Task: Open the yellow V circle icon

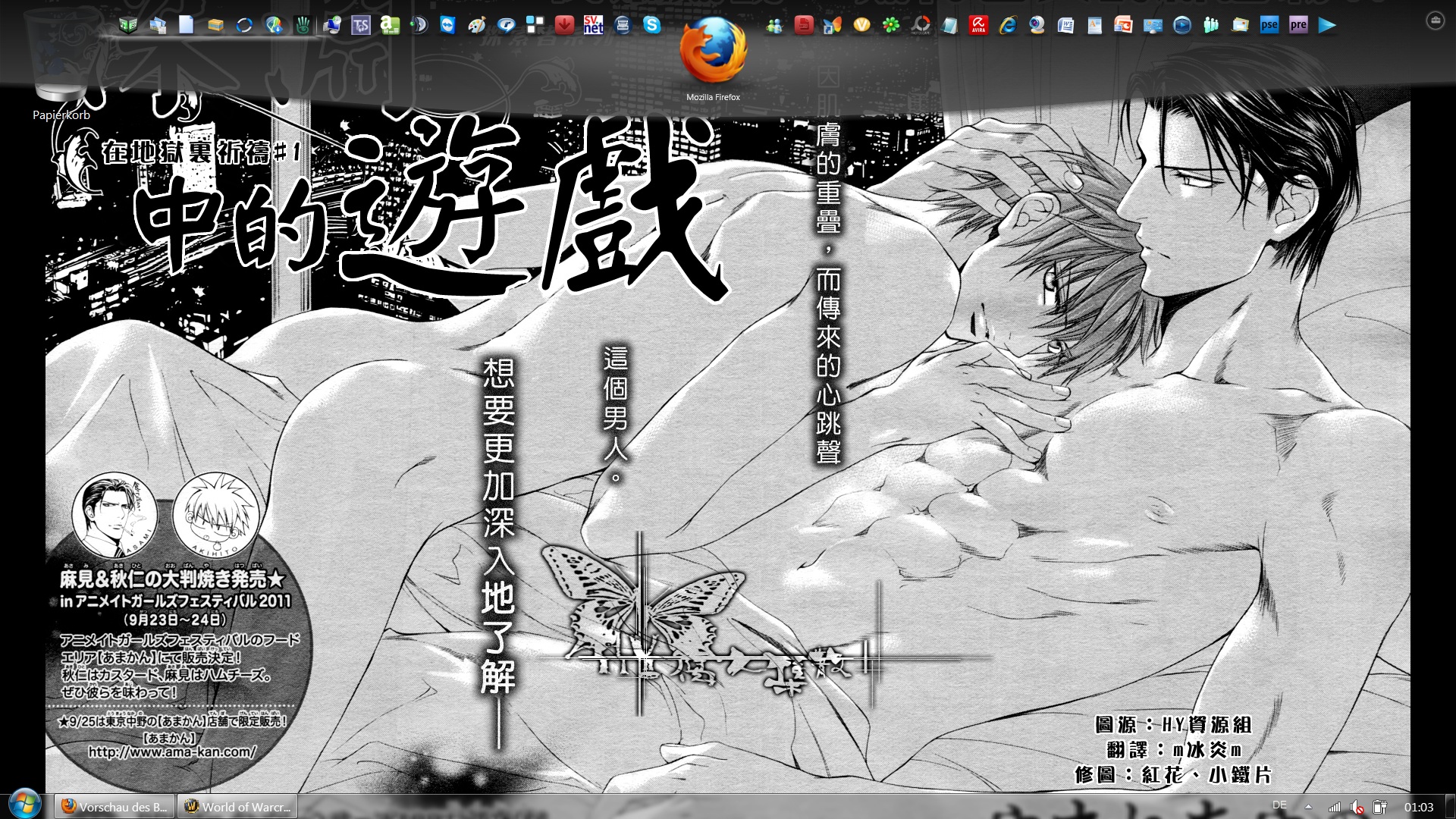Action: (862, 25)
